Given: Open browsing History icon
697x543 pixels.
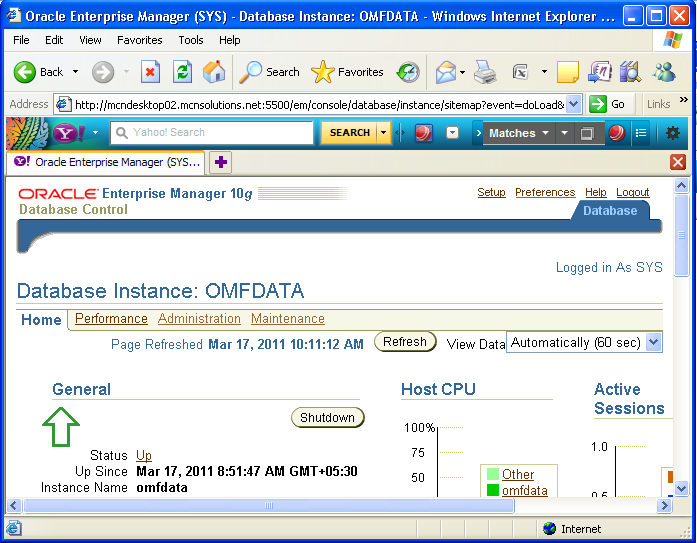Looking at the screenshot, I should (x=408, y=72).
